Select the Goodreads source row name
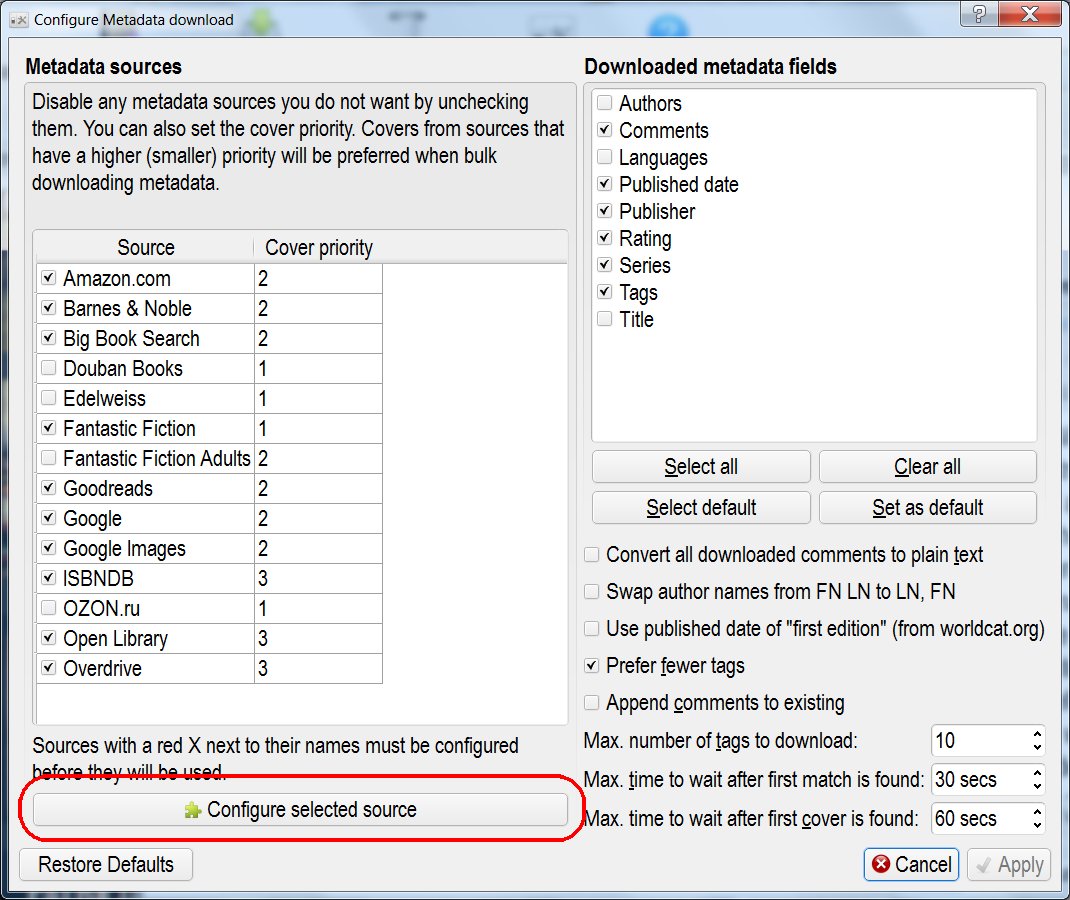The height and width of the screenshot is (900, 1070). tap(108, 489)
